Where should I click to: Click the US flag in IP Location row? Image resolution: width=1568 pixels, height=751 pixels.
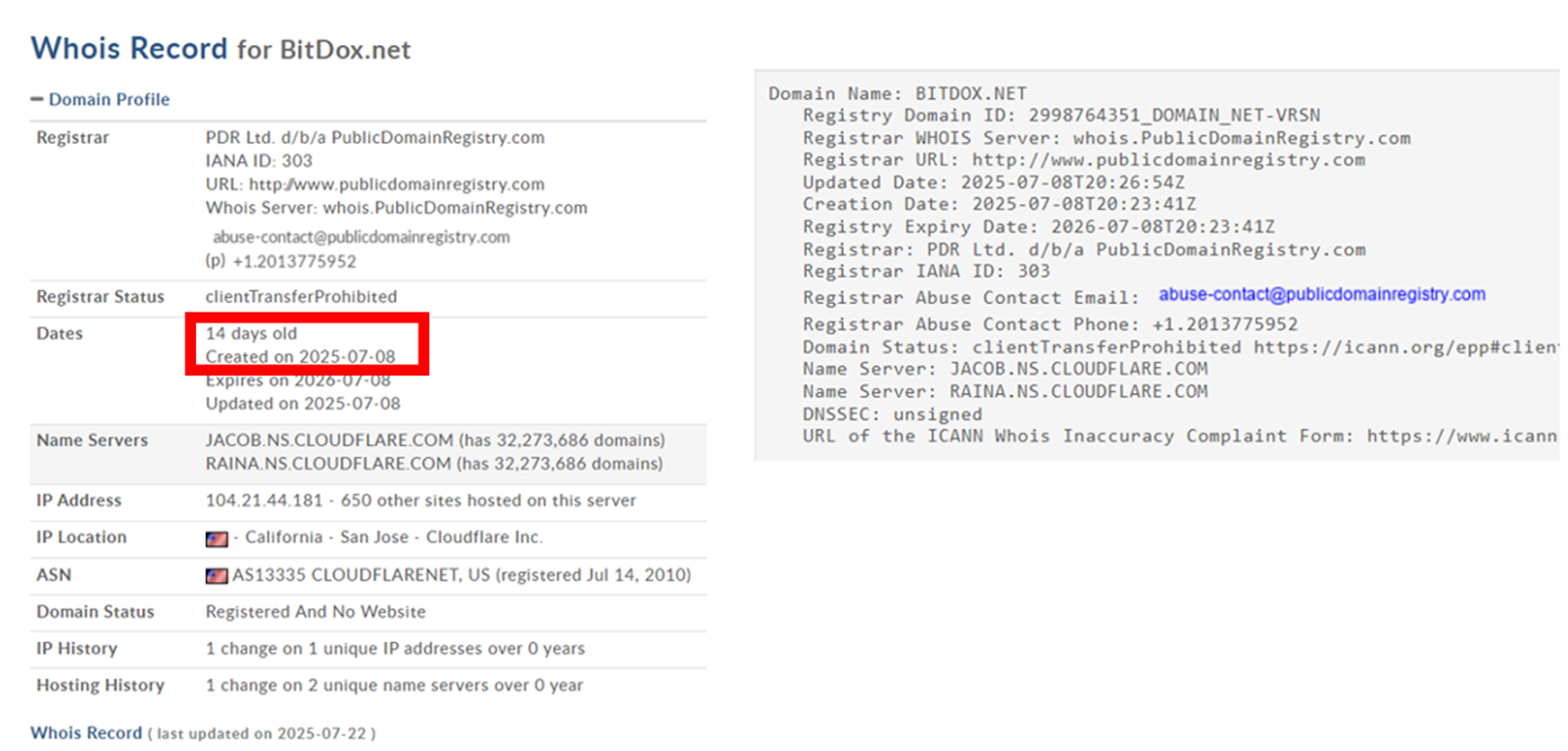pyautogui.click(x=217, y=538)
